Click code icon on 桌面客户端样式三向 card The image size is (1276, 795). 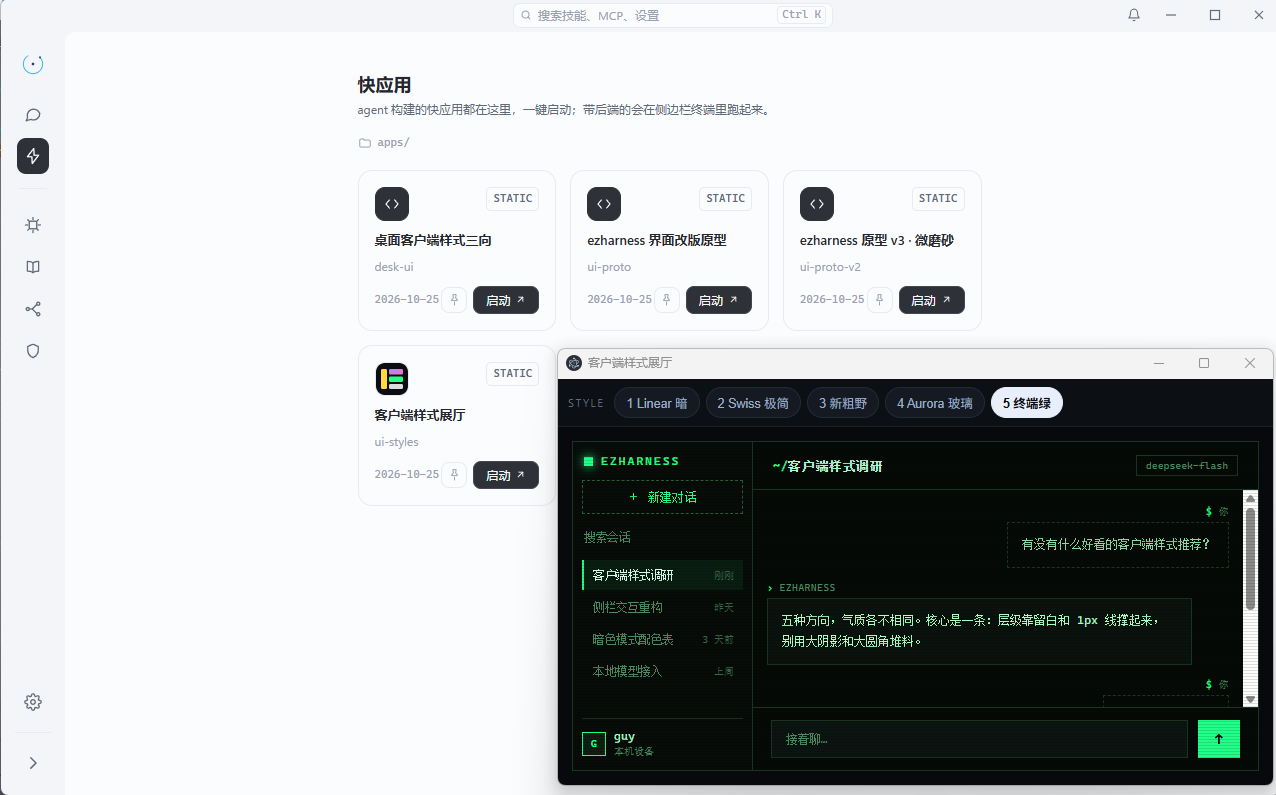click(392, 204)
